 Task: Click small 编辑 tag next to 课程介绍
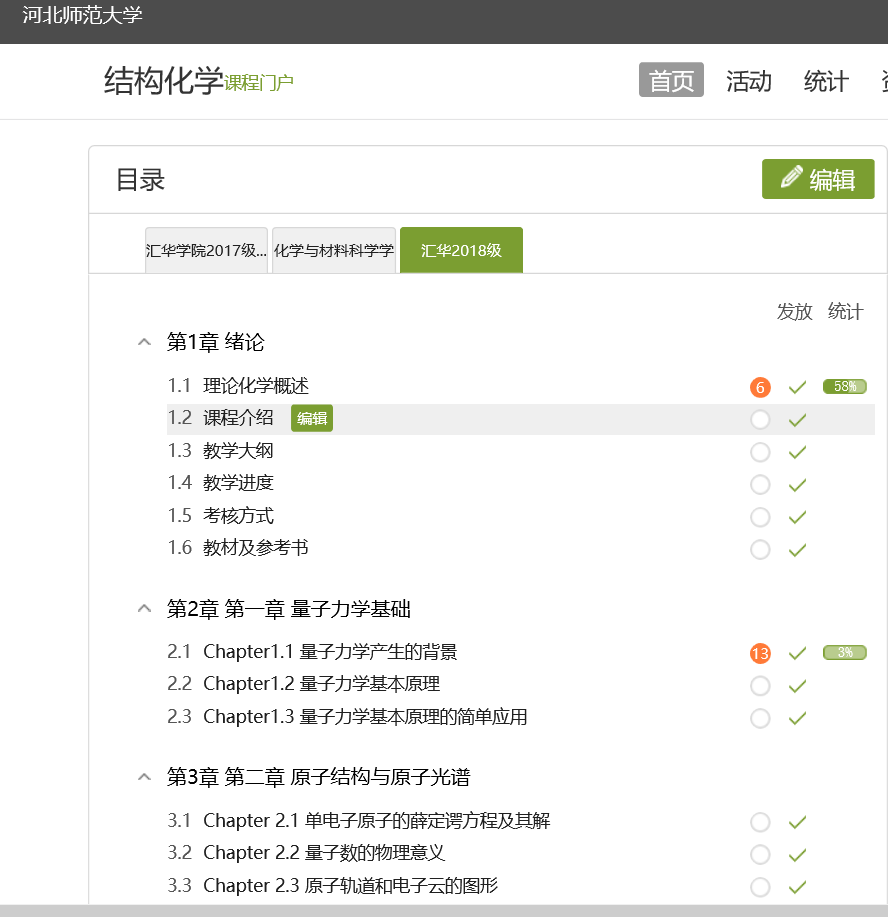[312, 419]
